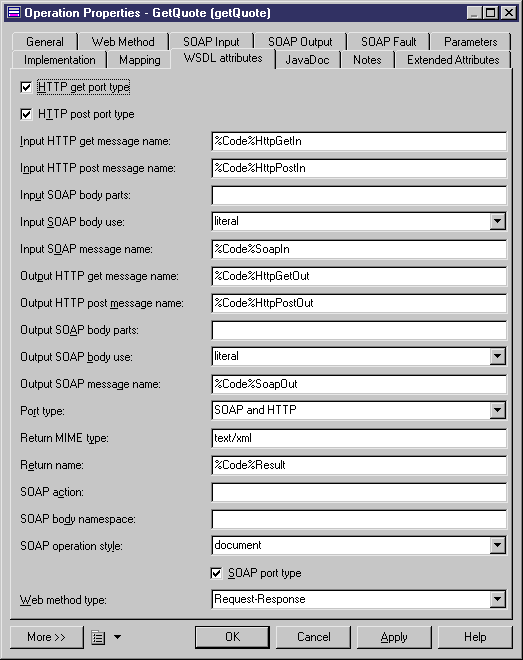Expand the Input SOAP body use dropdown
Screen dimensions: 523x660
click(x=497, y=221)
